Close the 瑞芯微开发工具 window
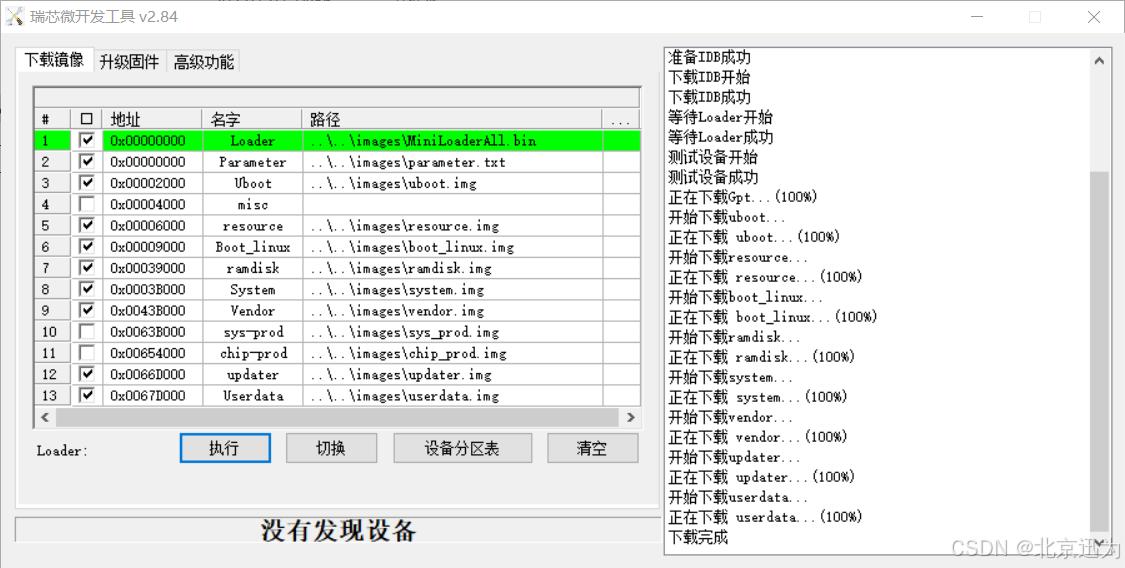Screen dimensions: 1125x568 pyautogui.click(x=1094, y=16)
